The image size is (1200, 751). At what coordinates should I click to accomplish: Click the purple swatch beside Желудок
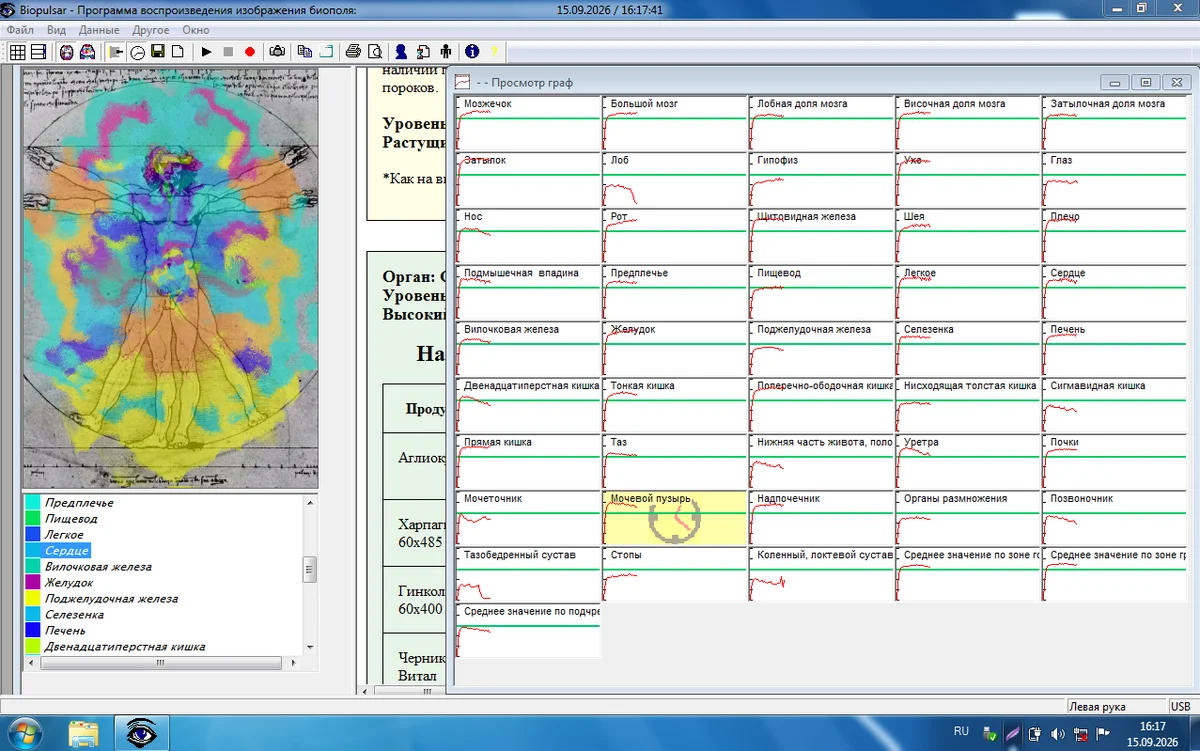(32, 583)
